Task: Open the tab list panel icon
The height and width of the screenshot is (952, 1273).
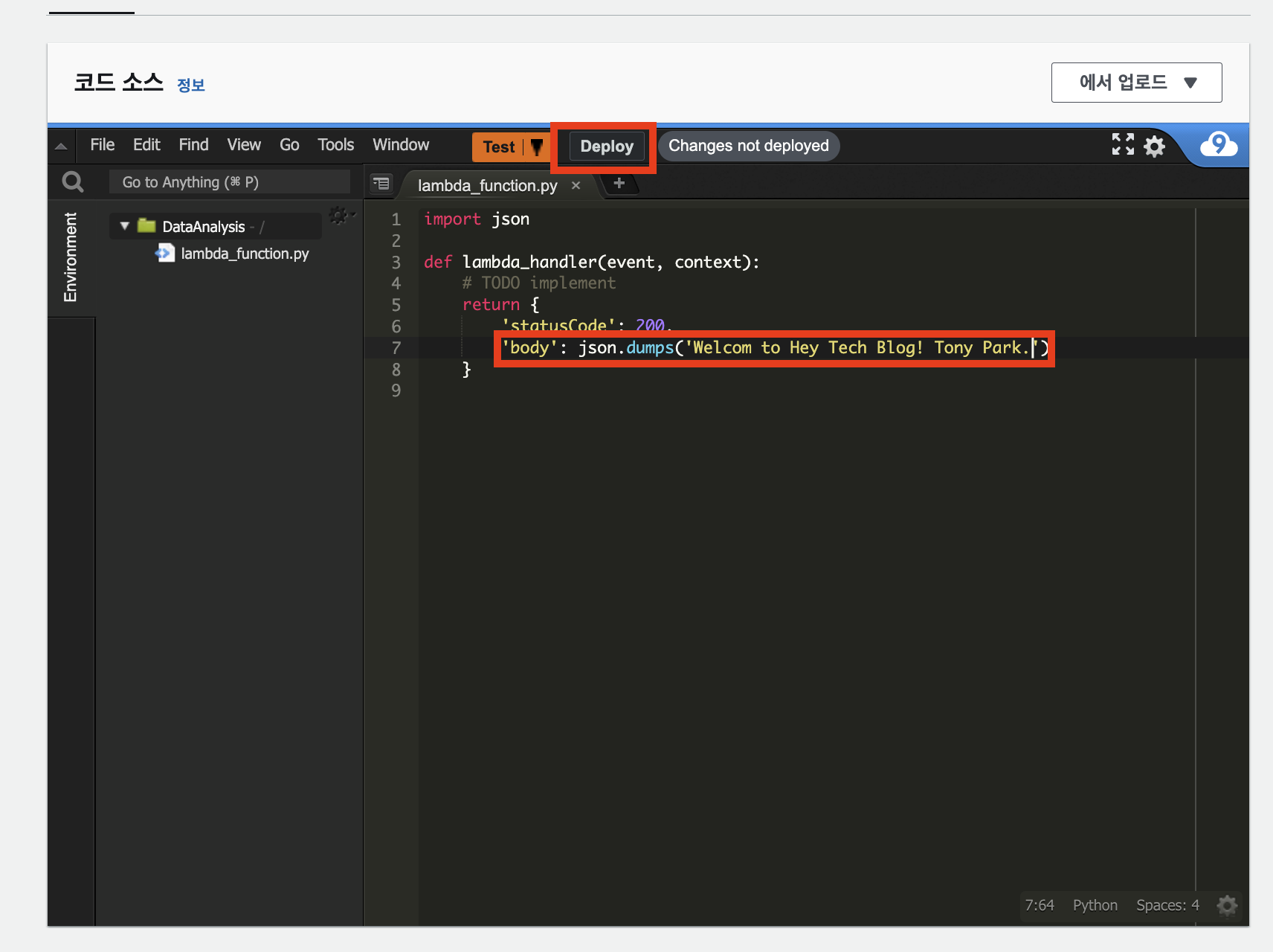Action: click(x=381, y=183)
